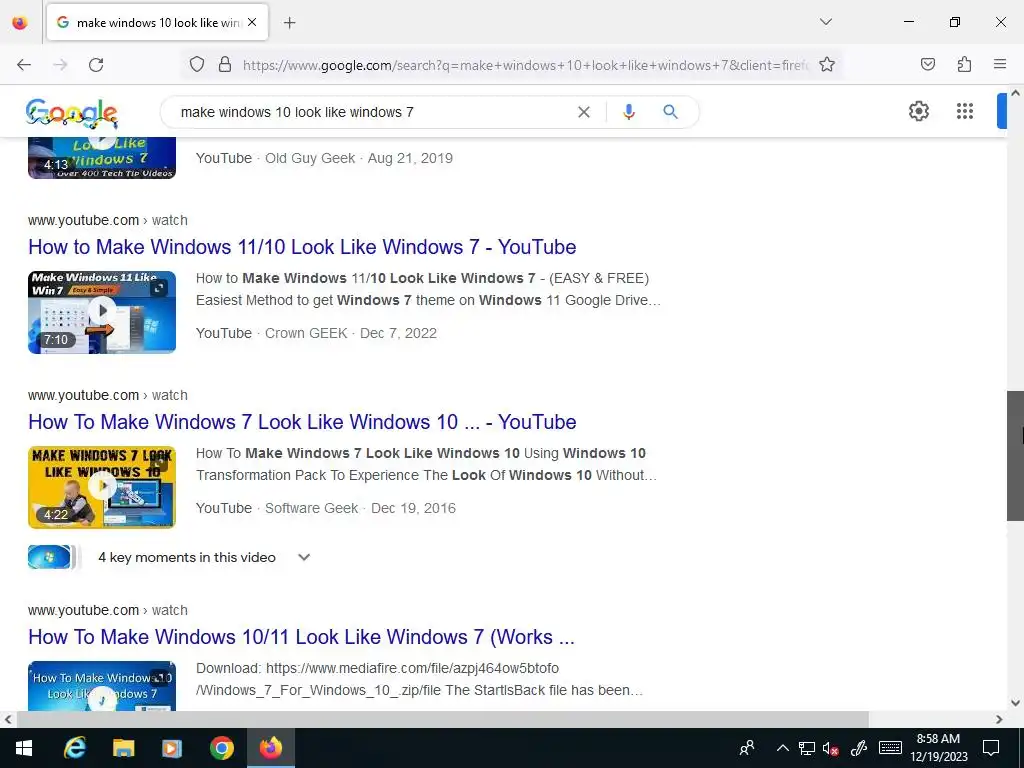1024x768 pixels.
Task: Open 'How To Make Windows 10/11 Look Like Windows 7 (Works' result
Action: point(301,637)
